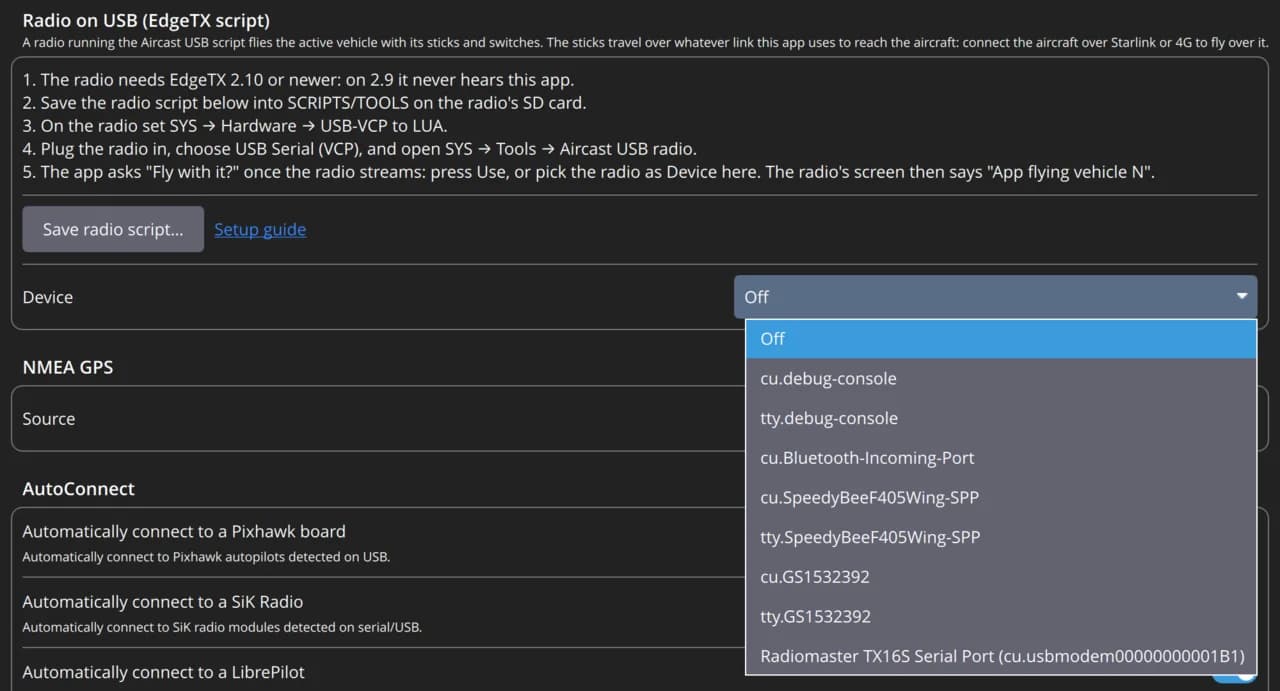Click the NMEA GPS section heading
1280x691 pixels.
pos(68,367)
